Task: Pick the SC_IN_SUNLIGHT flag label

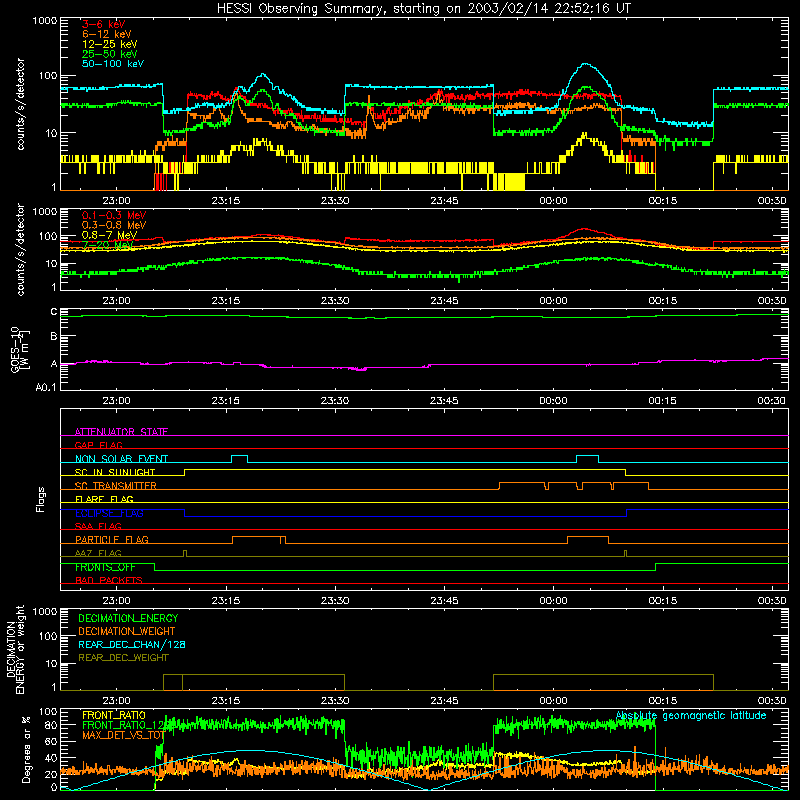Action: [x=115, y=472]
